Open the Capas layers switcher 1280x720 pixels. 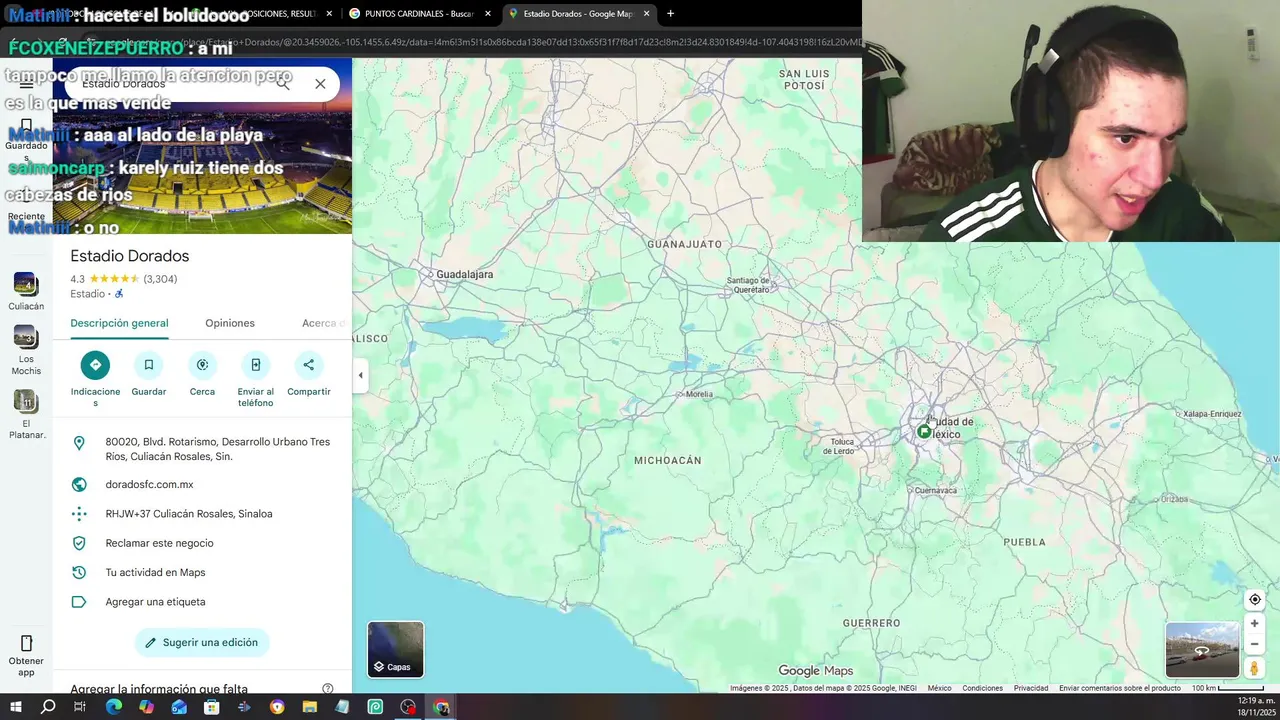[x=395, y=649]
